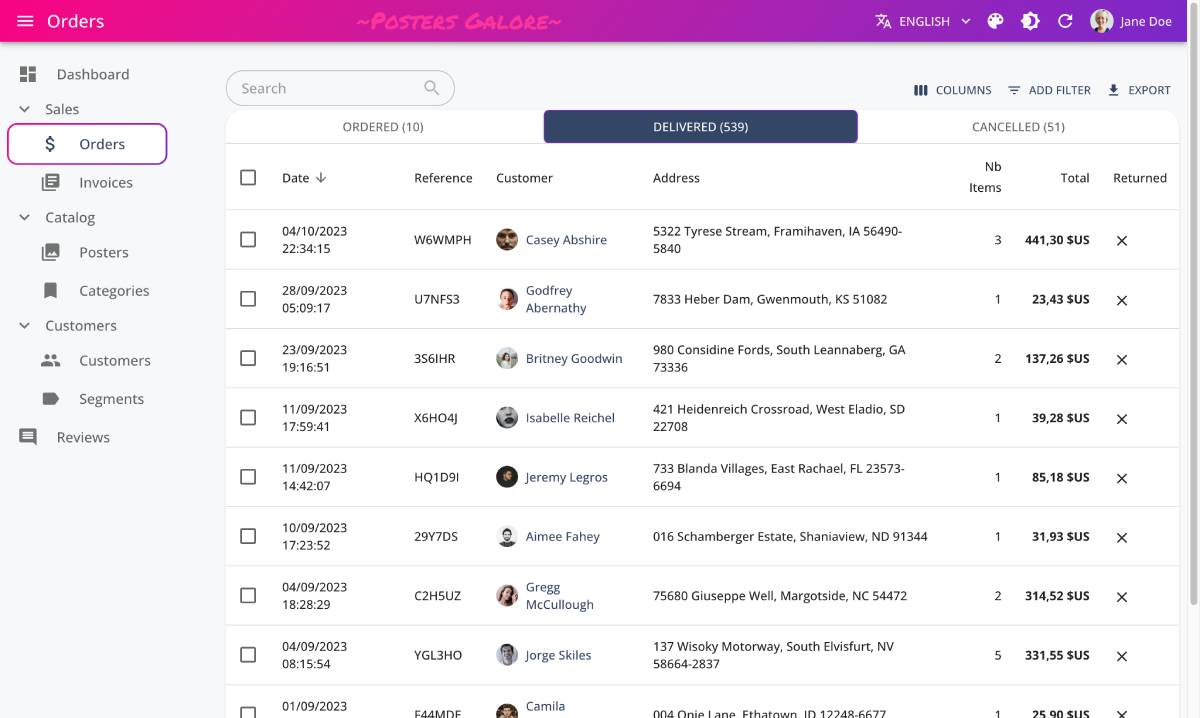Open customer link Casey Abshire
Screen dimensions: 1200x718
coord(565,240)
